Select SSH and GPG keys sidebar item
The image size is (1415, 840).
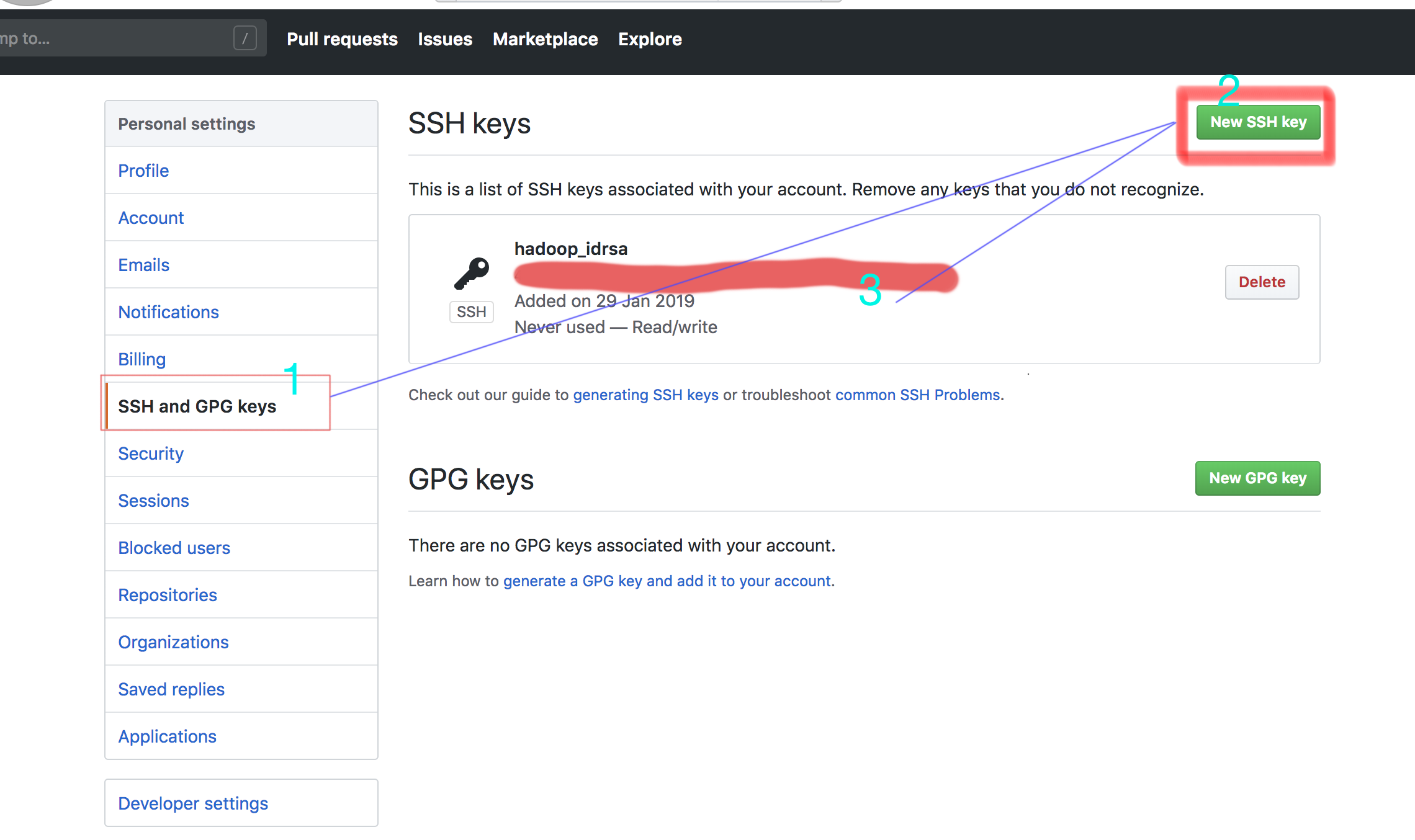tap(241, 406)
